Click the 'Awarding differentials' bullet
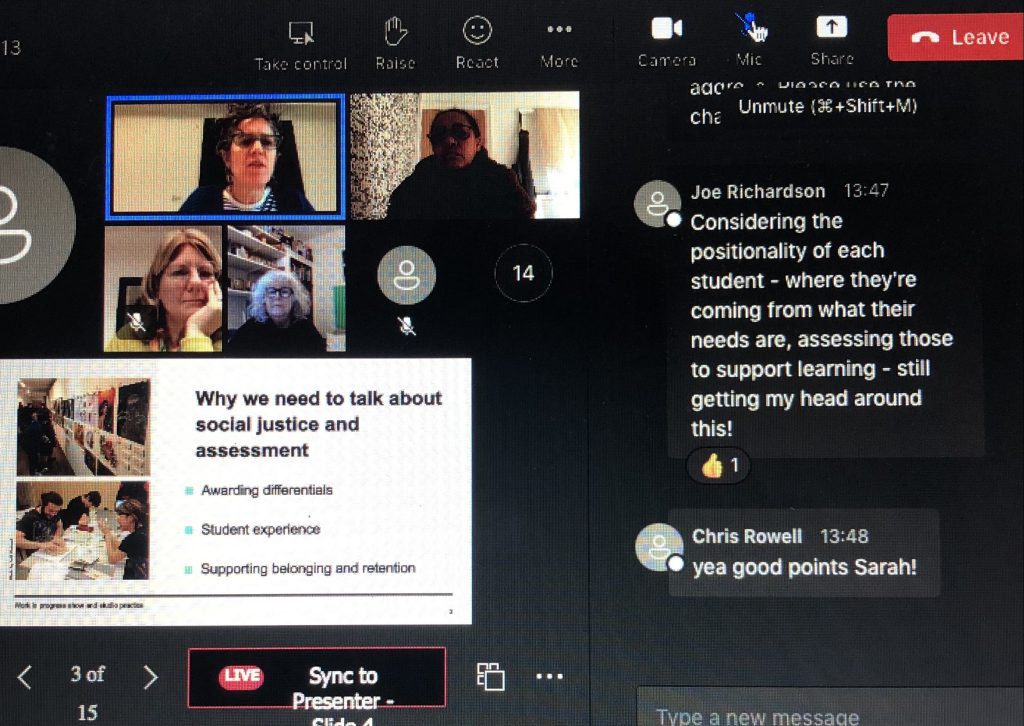Viewport: 1024px width, 726px height. click(266, 490)
